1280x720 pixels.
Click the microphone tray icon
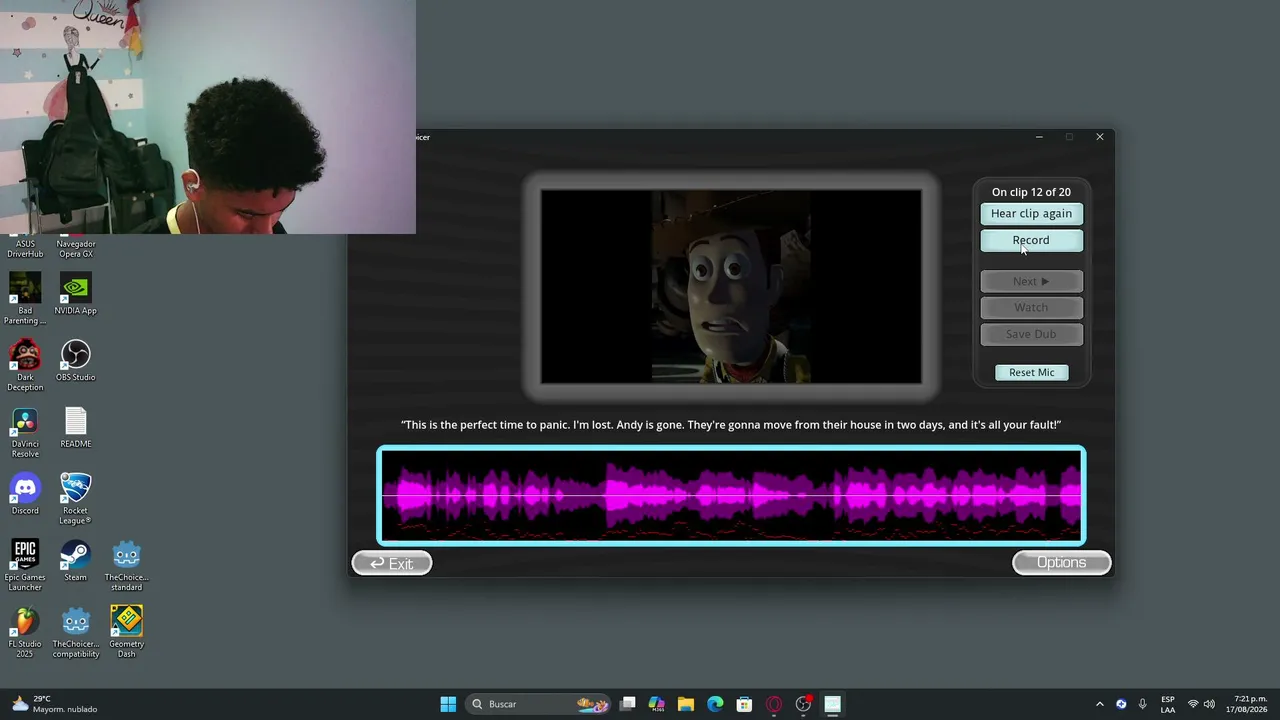[1142, 704]
